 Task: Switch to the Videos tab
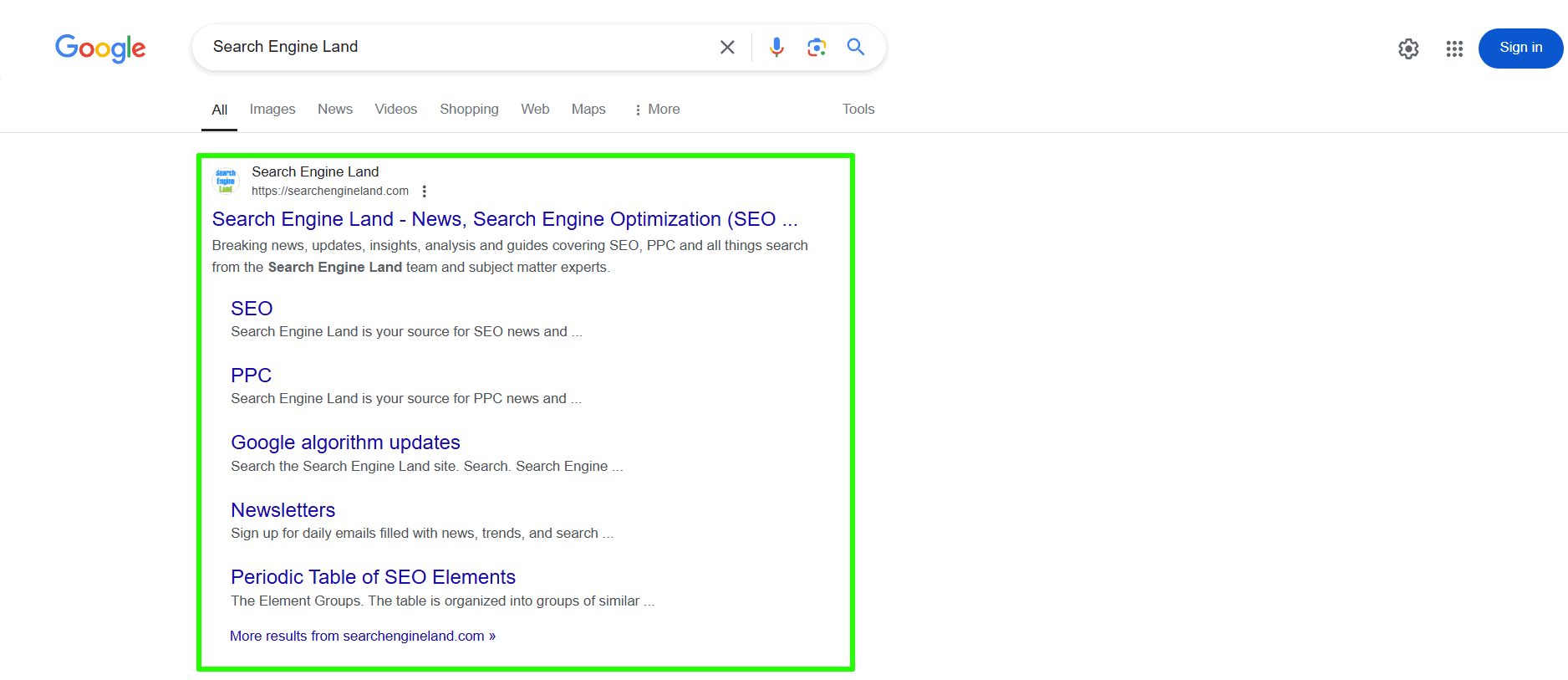tap(396, 110)
